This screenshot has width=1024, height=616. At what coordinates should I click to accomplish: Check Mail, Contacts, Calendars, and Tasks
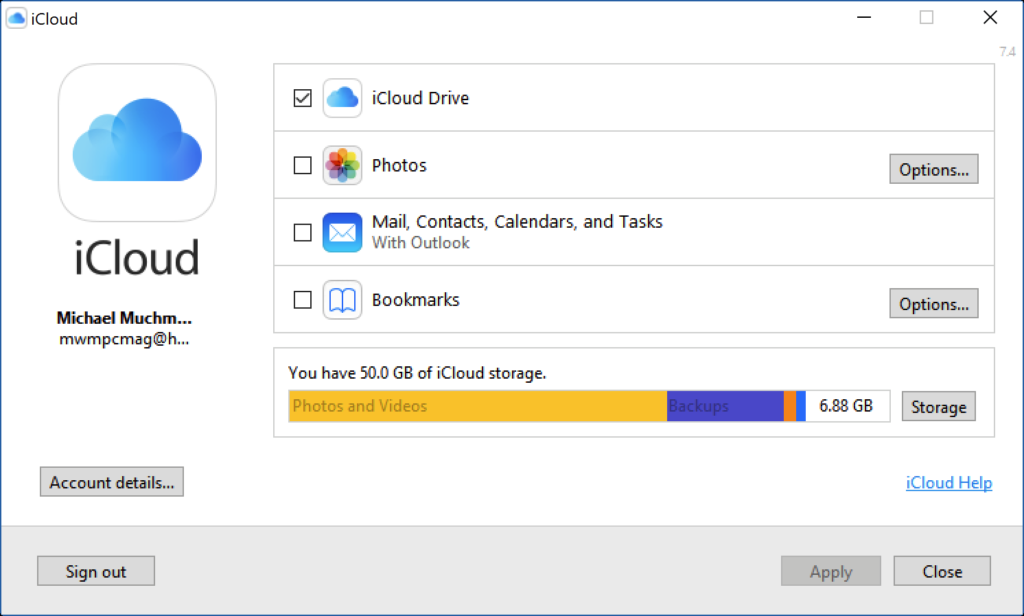coord(302,232)
